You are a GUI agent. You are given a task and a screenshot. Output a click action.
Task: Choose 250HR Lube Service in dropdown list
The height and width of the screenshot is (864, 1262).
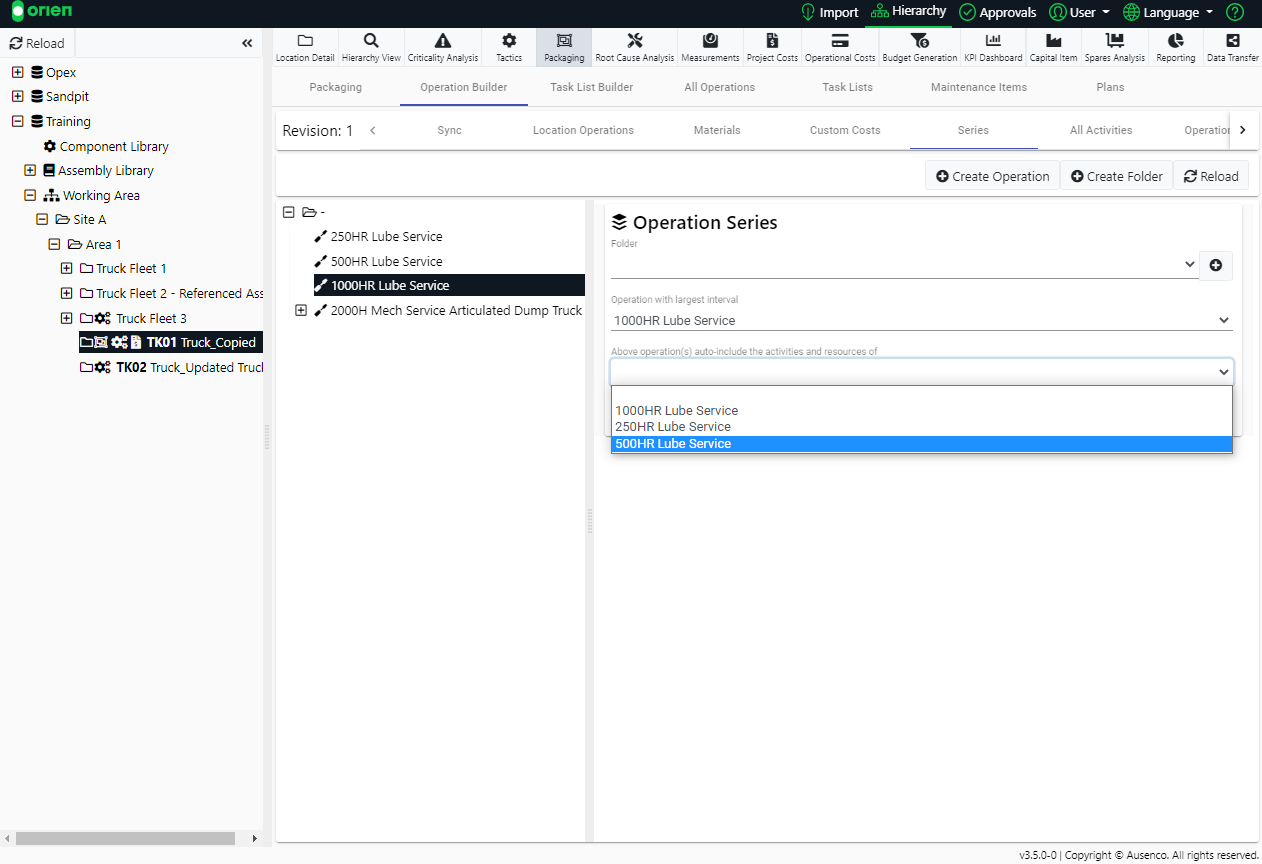click(x=921, y=427)
